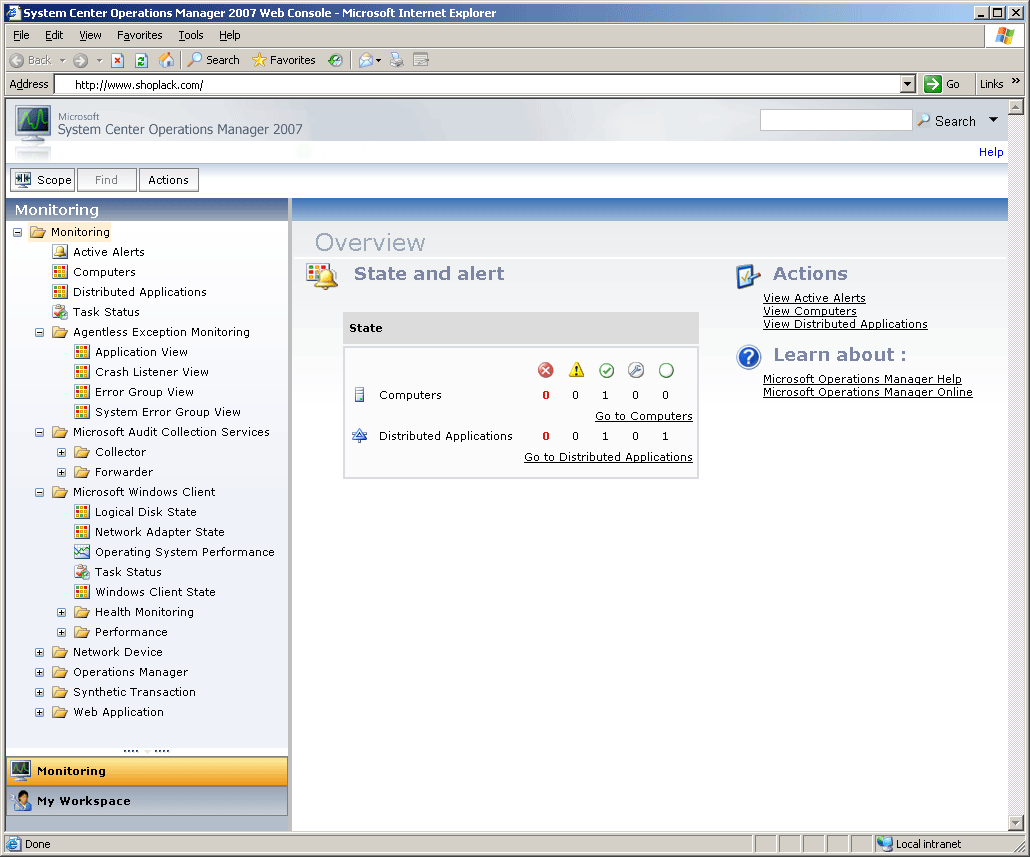Click the Edit toolbar icon
This screenshot has height=857, width=1030.
click(421, 60)
